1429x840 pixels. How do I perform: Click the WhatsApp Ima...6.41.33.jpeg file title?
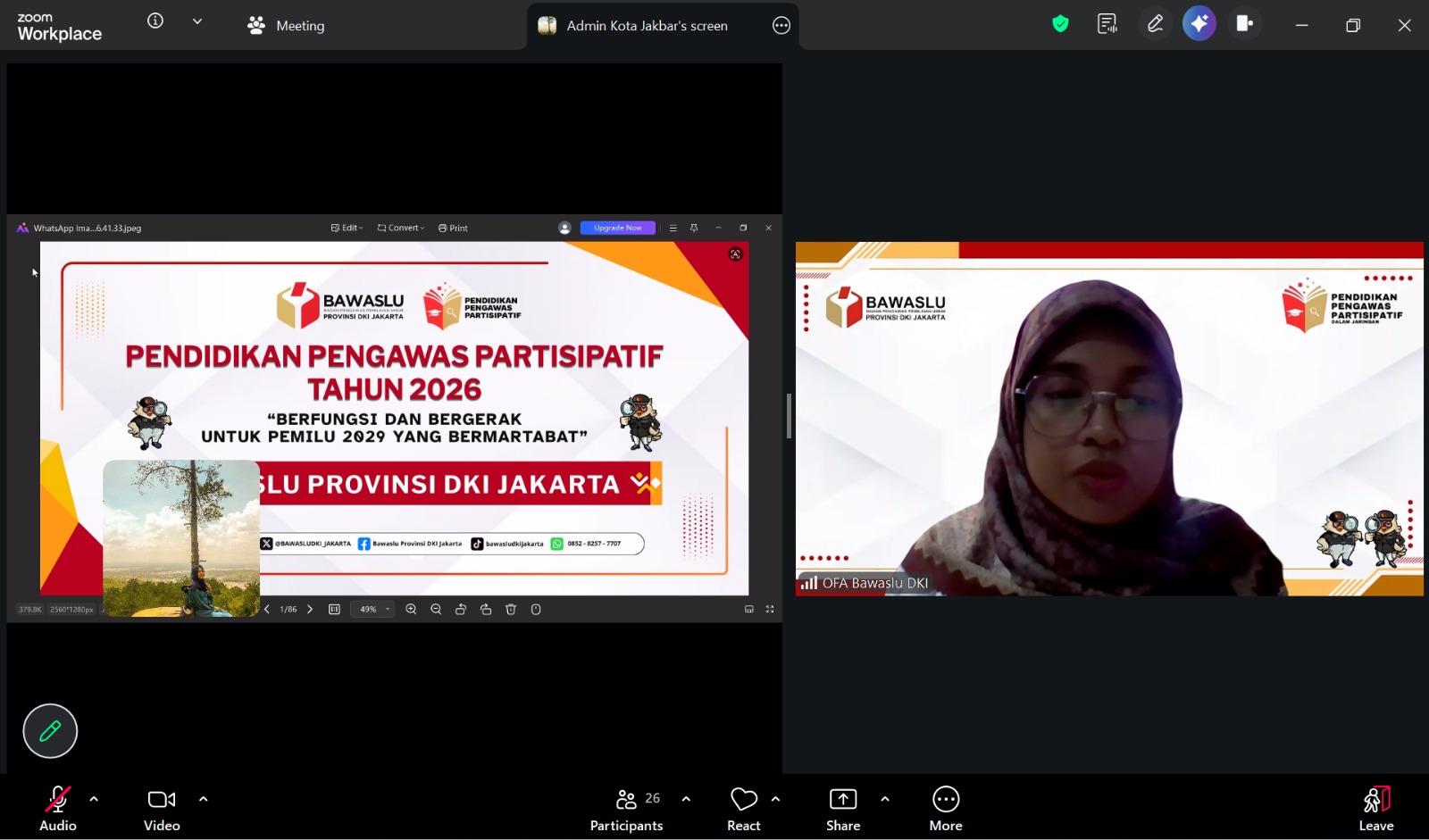click(88, 229)
